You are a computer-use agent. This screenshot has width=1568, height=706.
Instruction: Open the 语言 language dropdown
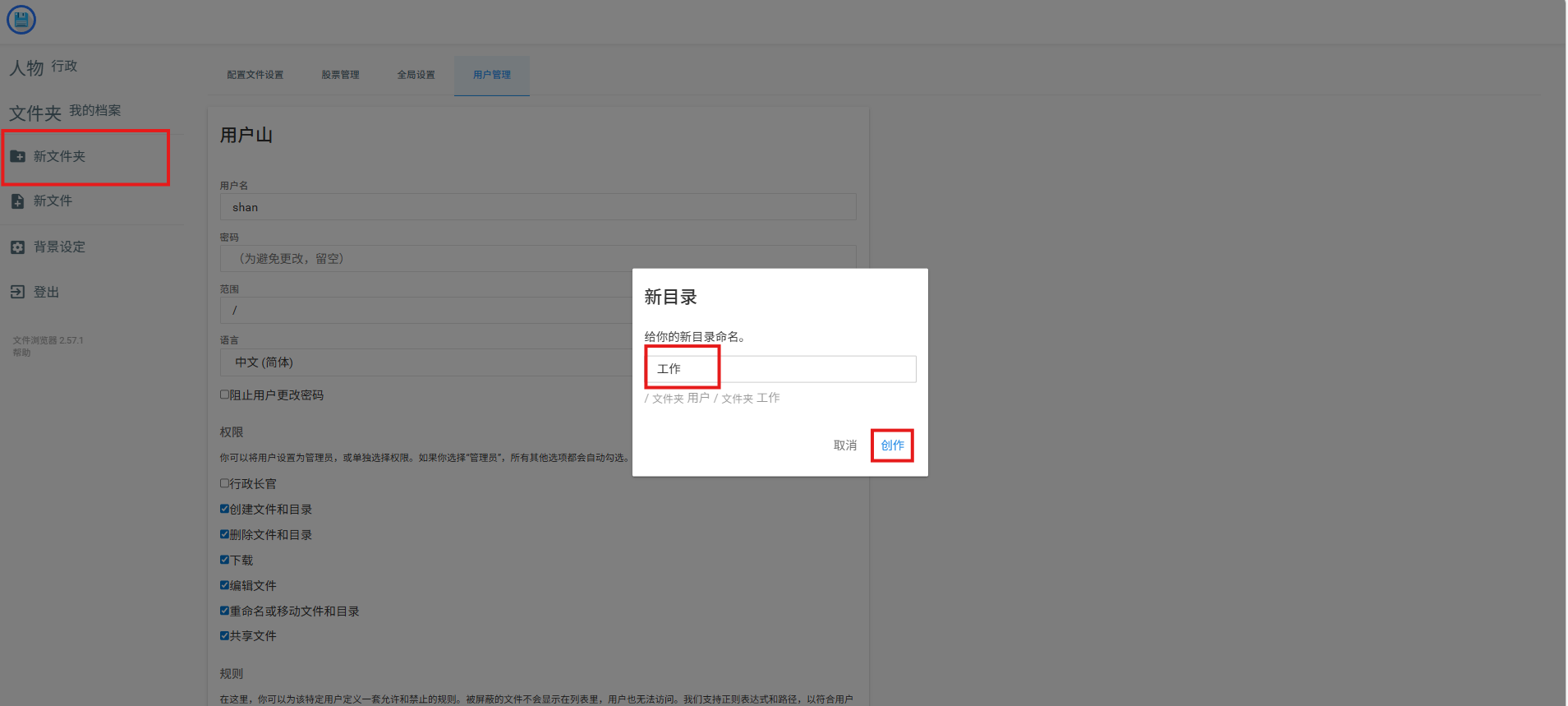427,362
